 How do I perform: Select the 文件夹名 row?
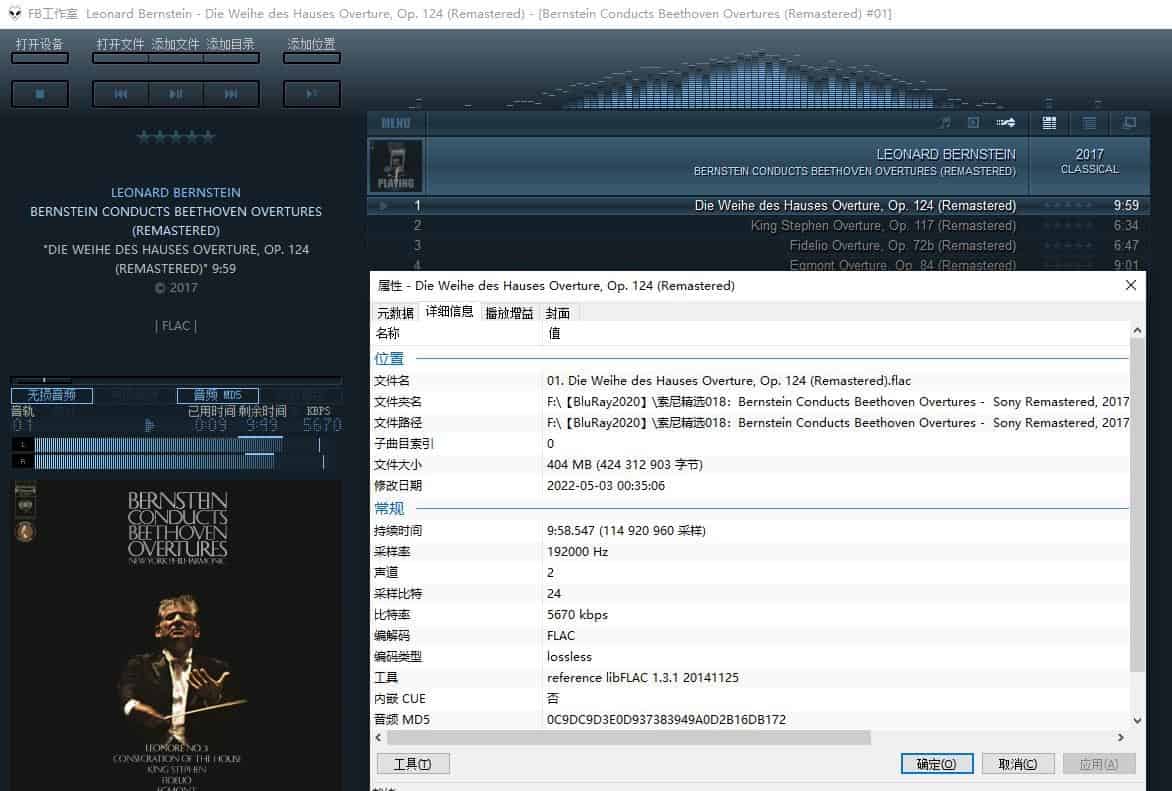coord(750,401)
